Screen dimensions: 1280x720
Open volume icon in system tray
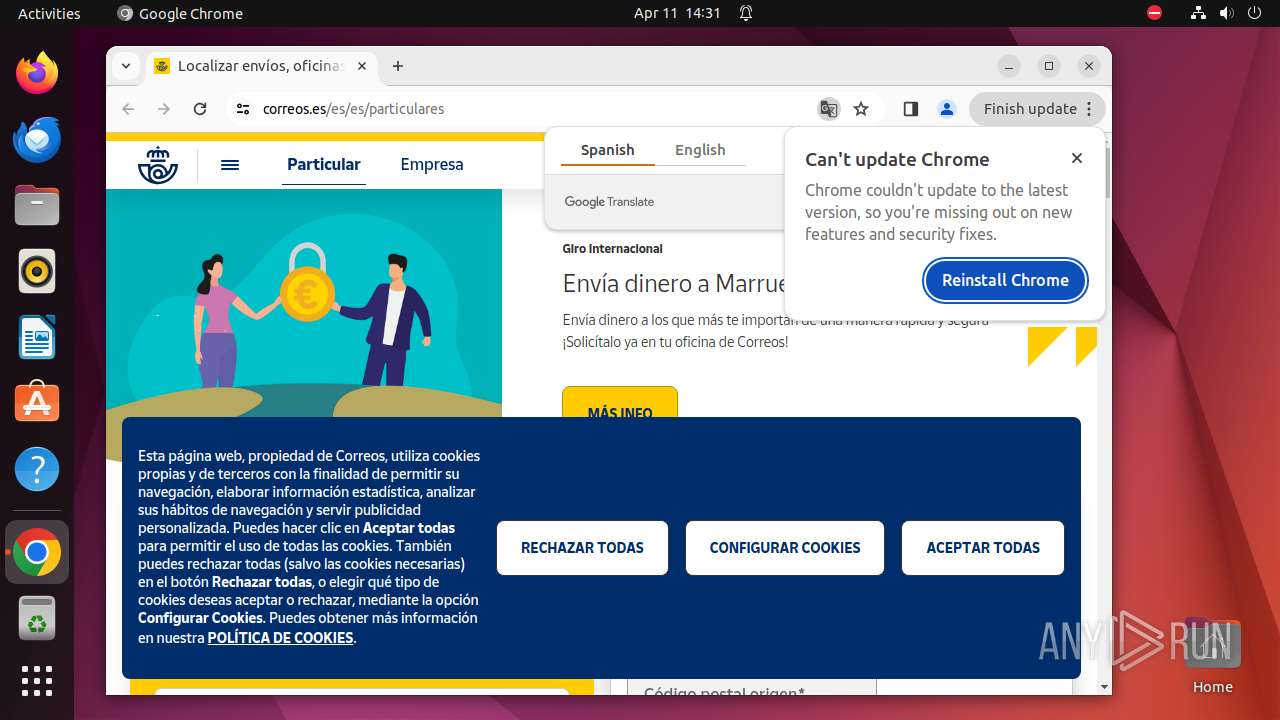(x=1226, y=13)
